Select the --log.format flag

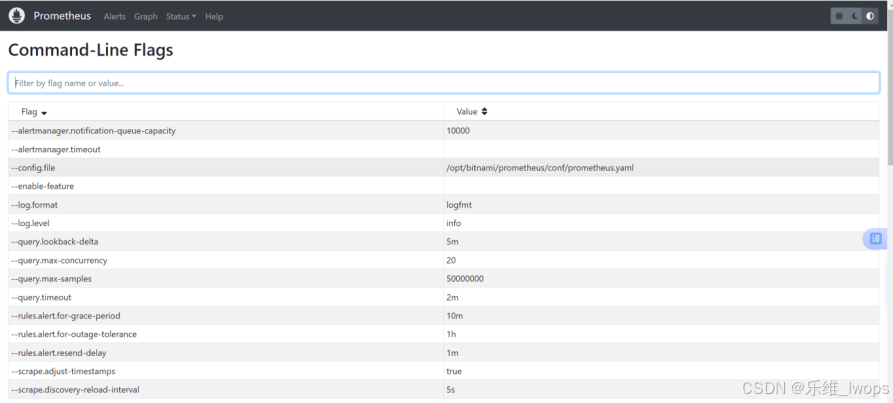click(35, 205)
